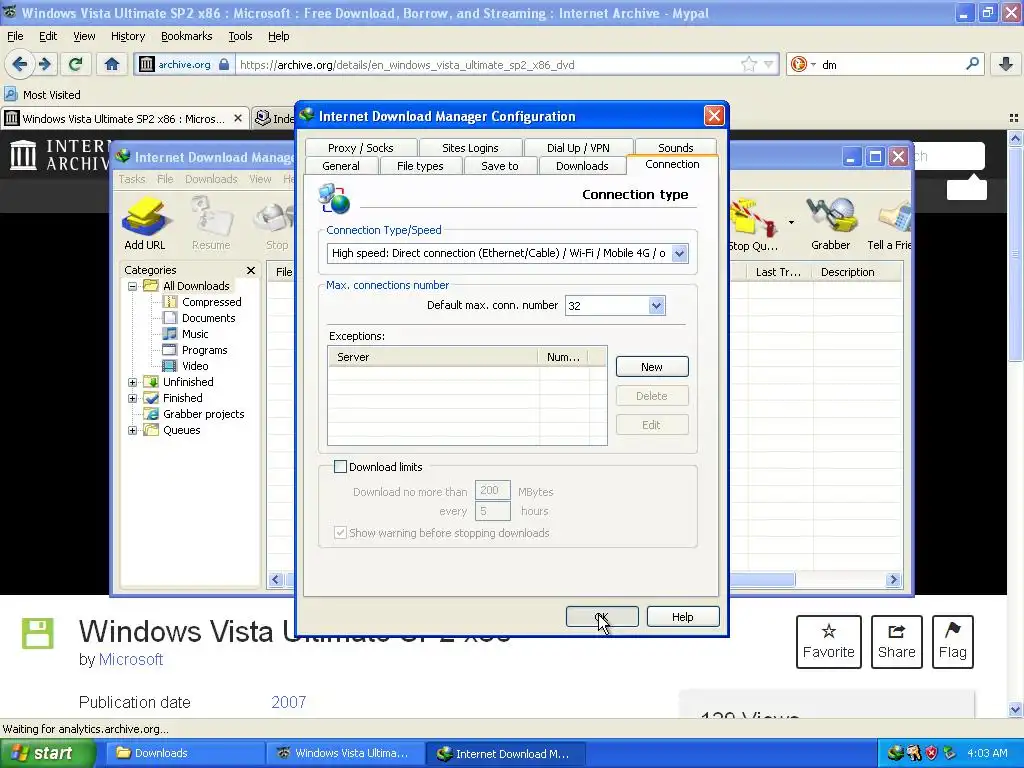Screen dimensions: 1024x768
Task: Click the Most Visited bookmarks icon
Action: click(10, 94)
